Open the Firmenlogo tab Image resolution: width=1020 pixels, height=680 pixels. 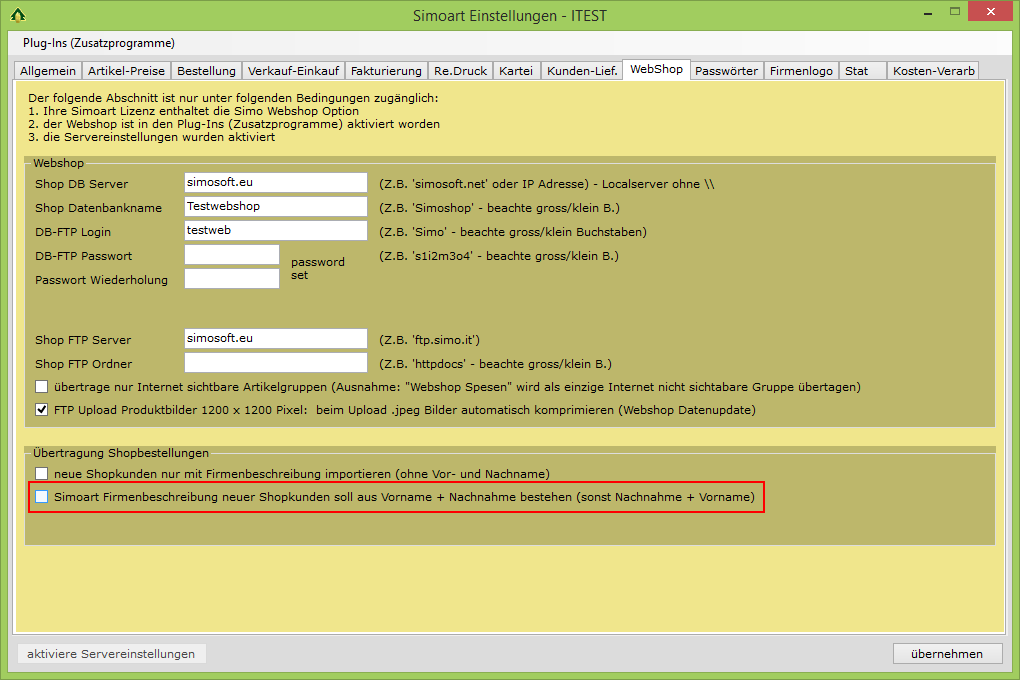click(803, 71)
